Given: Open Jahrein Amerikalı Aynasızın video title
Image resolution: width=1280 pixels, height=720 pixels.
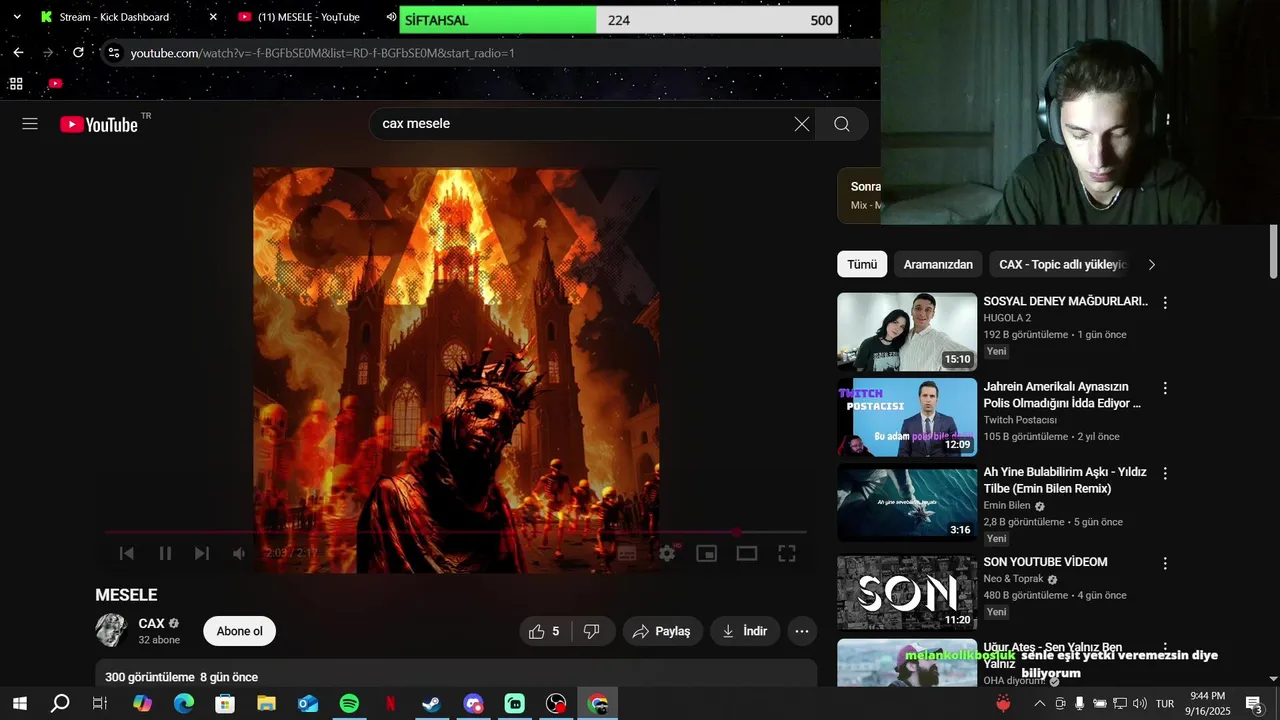Looking at the screenshot, I should 1062,395.
